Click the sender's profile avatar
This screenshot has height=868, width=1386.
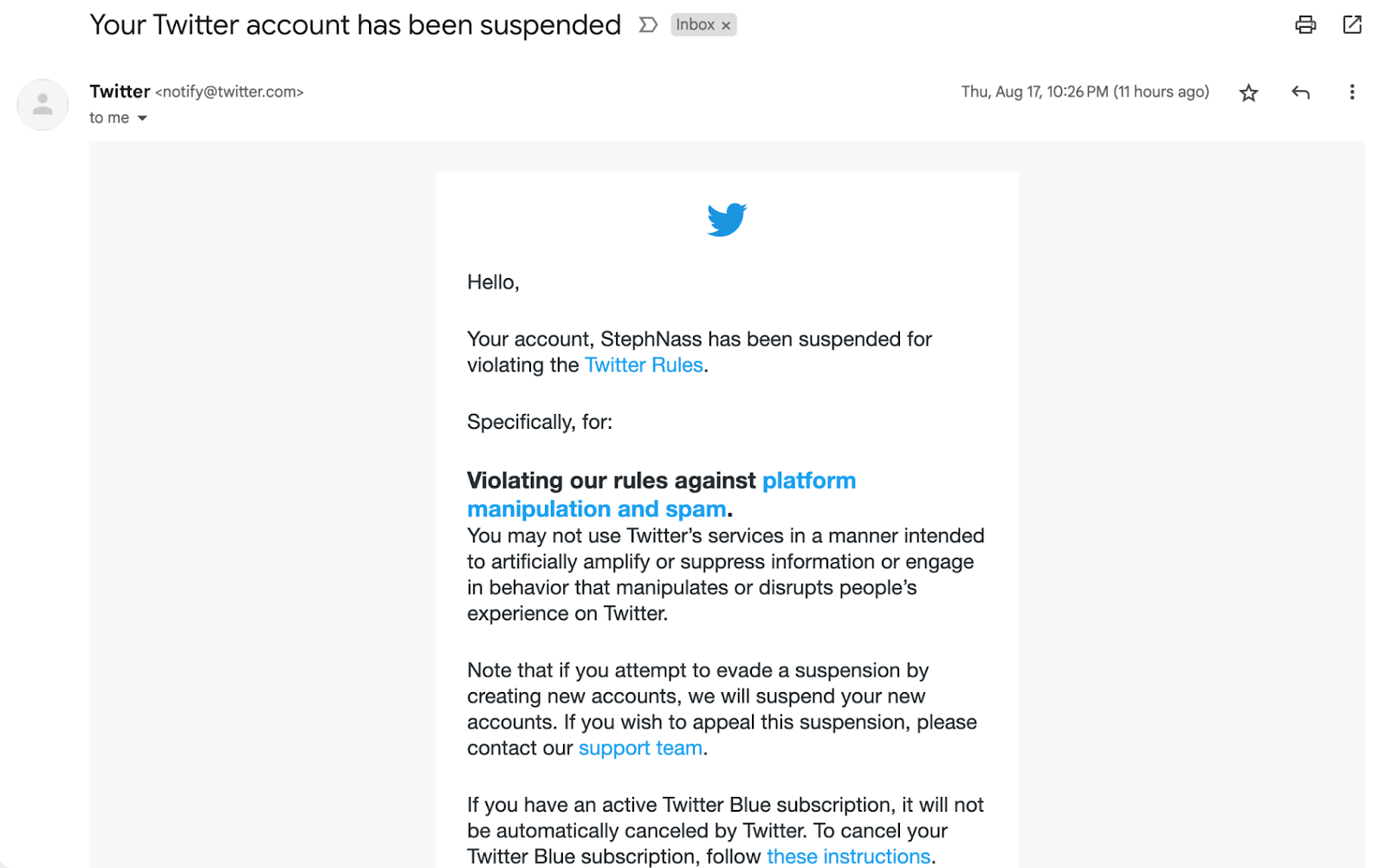coord(42,105)
